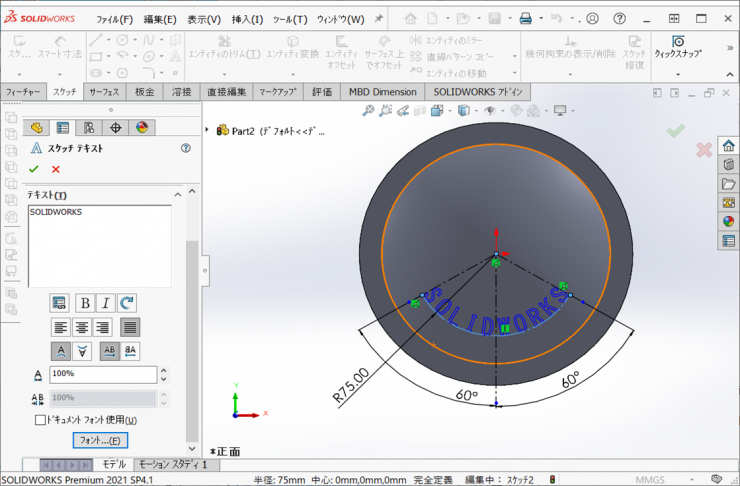Open クイックスナップ dropdown arrow
740x486 pixels.
[678, 75]
